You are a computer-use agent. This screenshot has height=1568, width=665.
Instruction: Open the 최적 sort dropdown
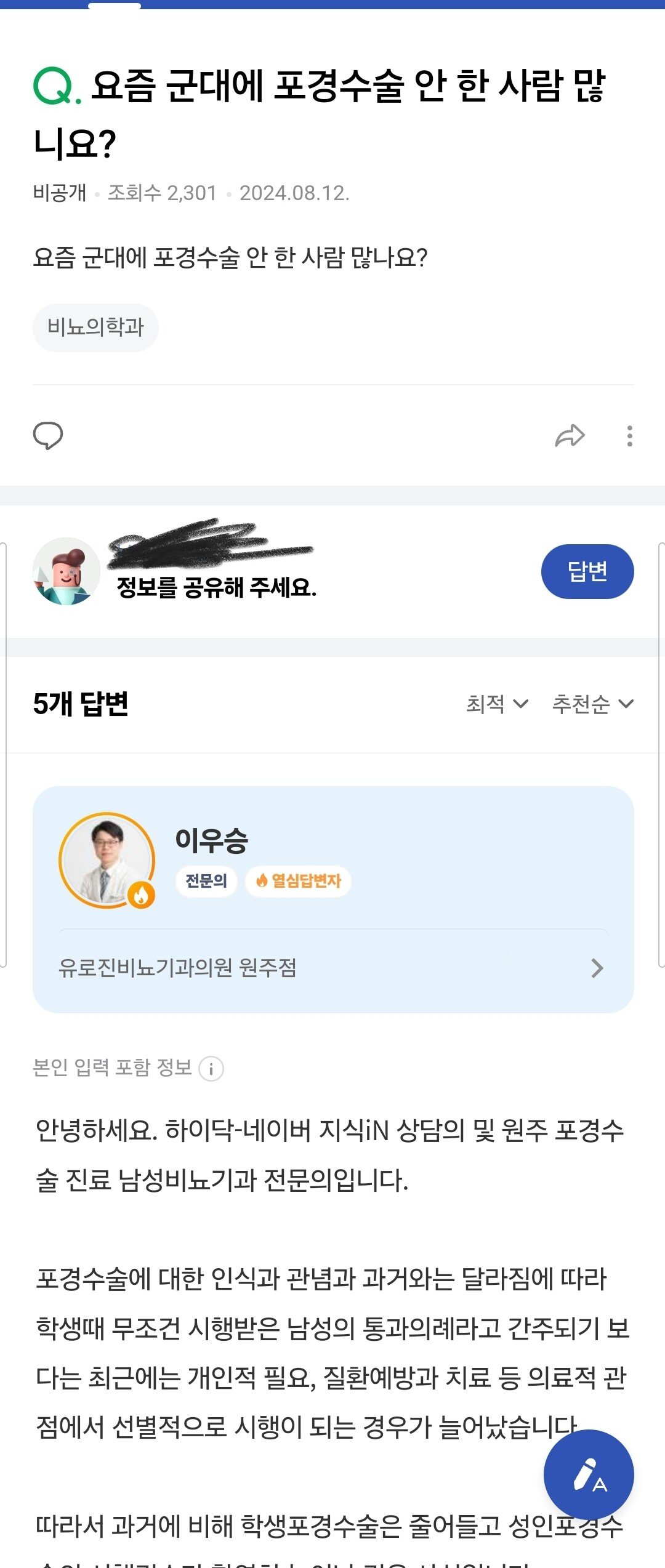pos(496,704)
